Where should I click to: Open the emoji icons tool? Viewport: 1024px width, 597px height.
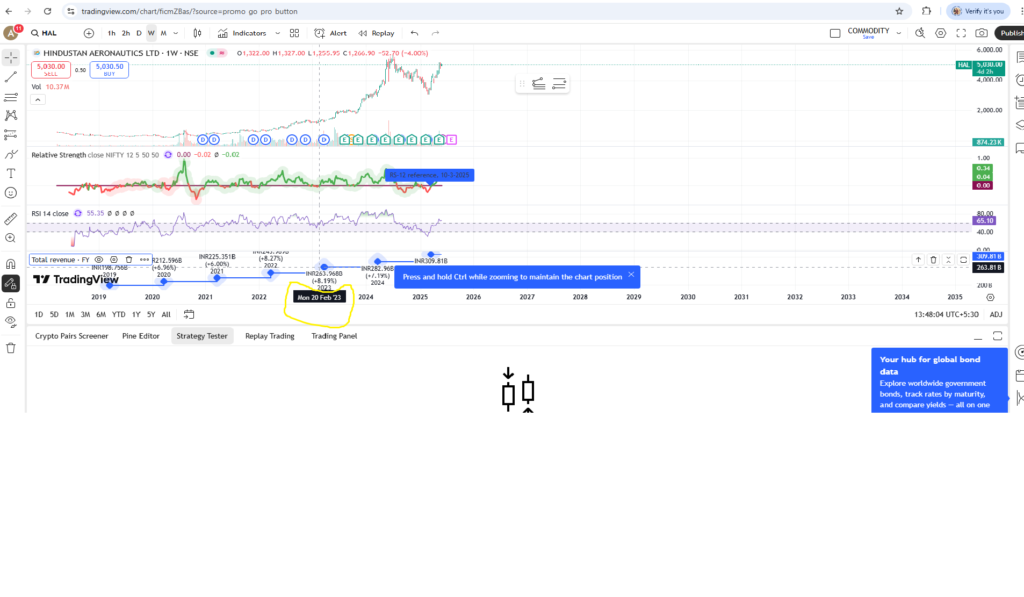10,193
